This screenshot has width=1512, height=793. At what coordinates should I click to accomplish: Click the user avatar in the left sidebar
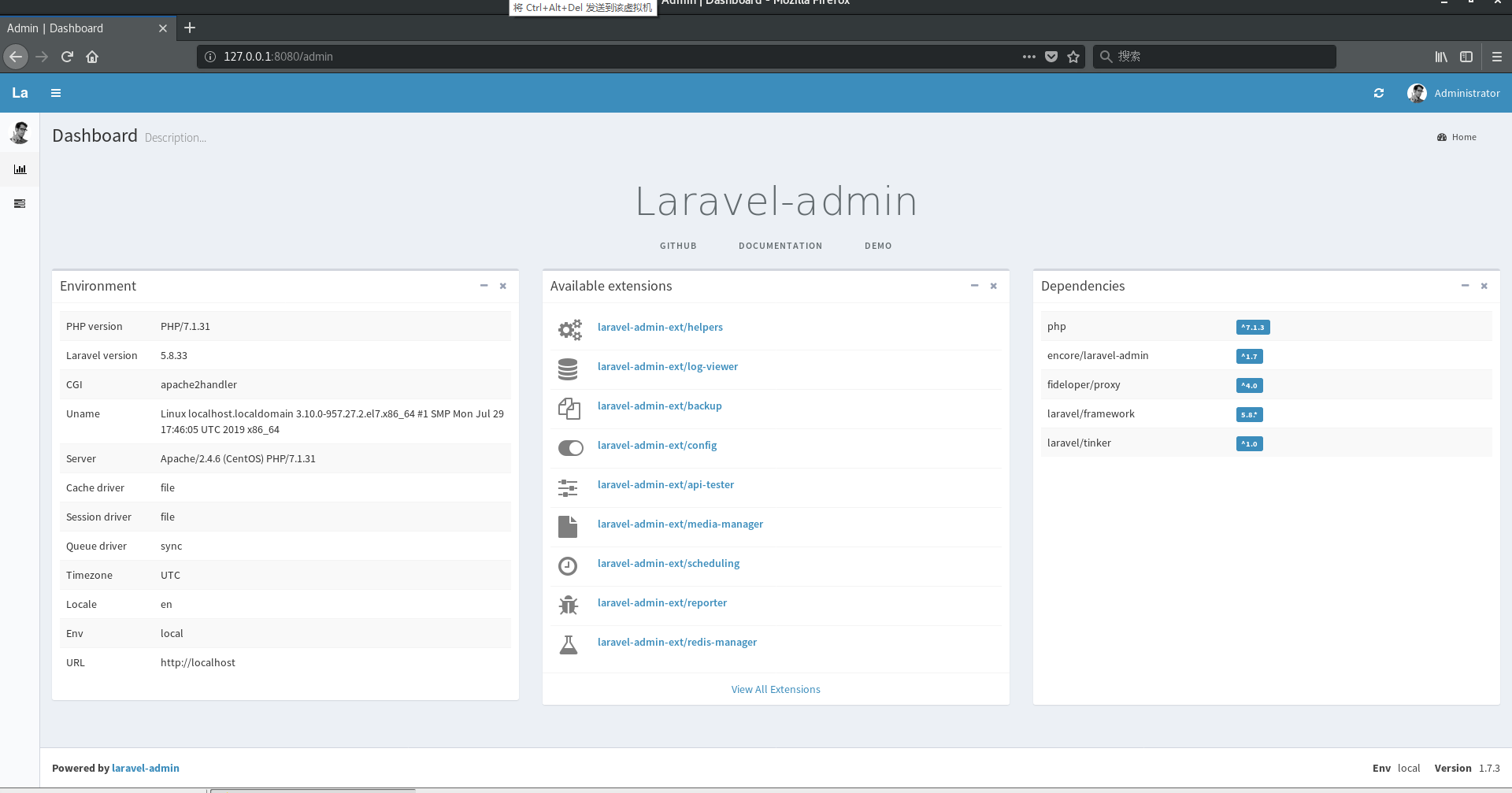pos(20,132)
